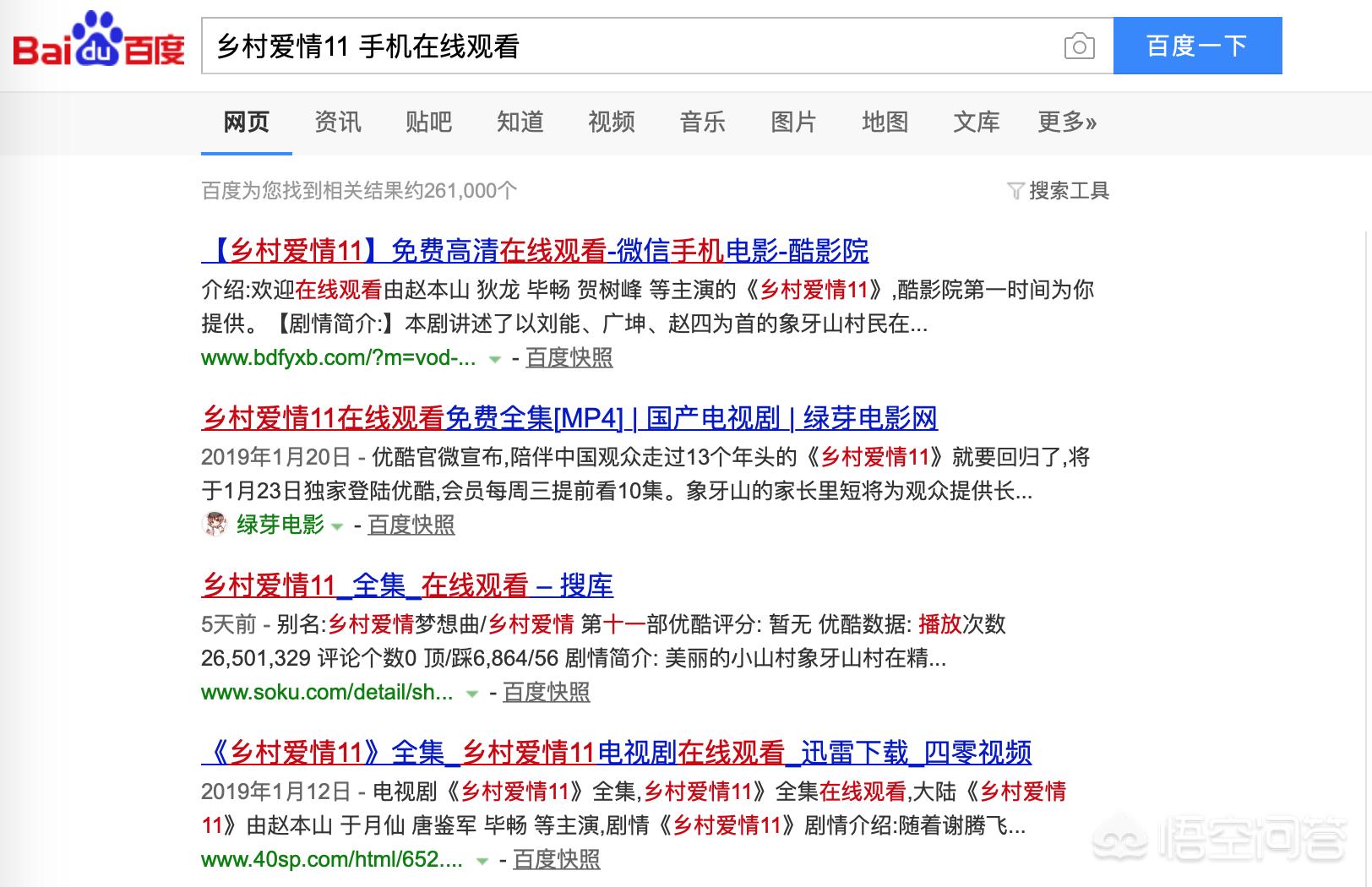Click the result count text 约261,000个

pos(460,191)
